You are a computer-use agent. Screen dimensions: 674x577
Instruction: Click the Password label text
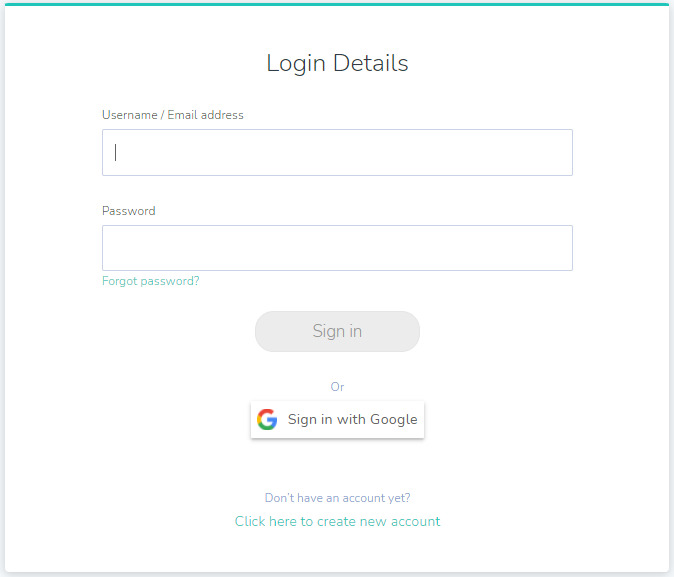click(129, 211)
